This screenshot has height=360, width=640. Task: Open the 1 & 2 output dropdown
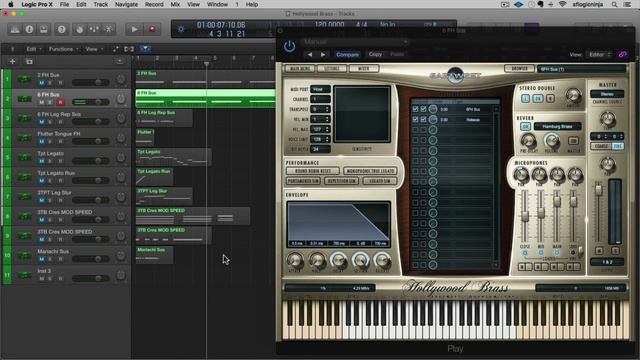pyautogui.click(x=607, y=262)
